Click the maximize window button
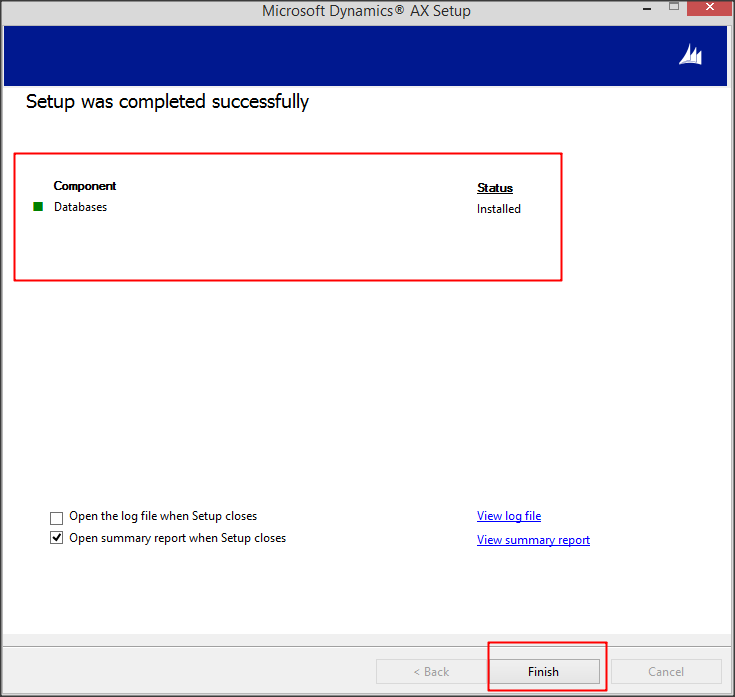735x697 pixels. 674,7
